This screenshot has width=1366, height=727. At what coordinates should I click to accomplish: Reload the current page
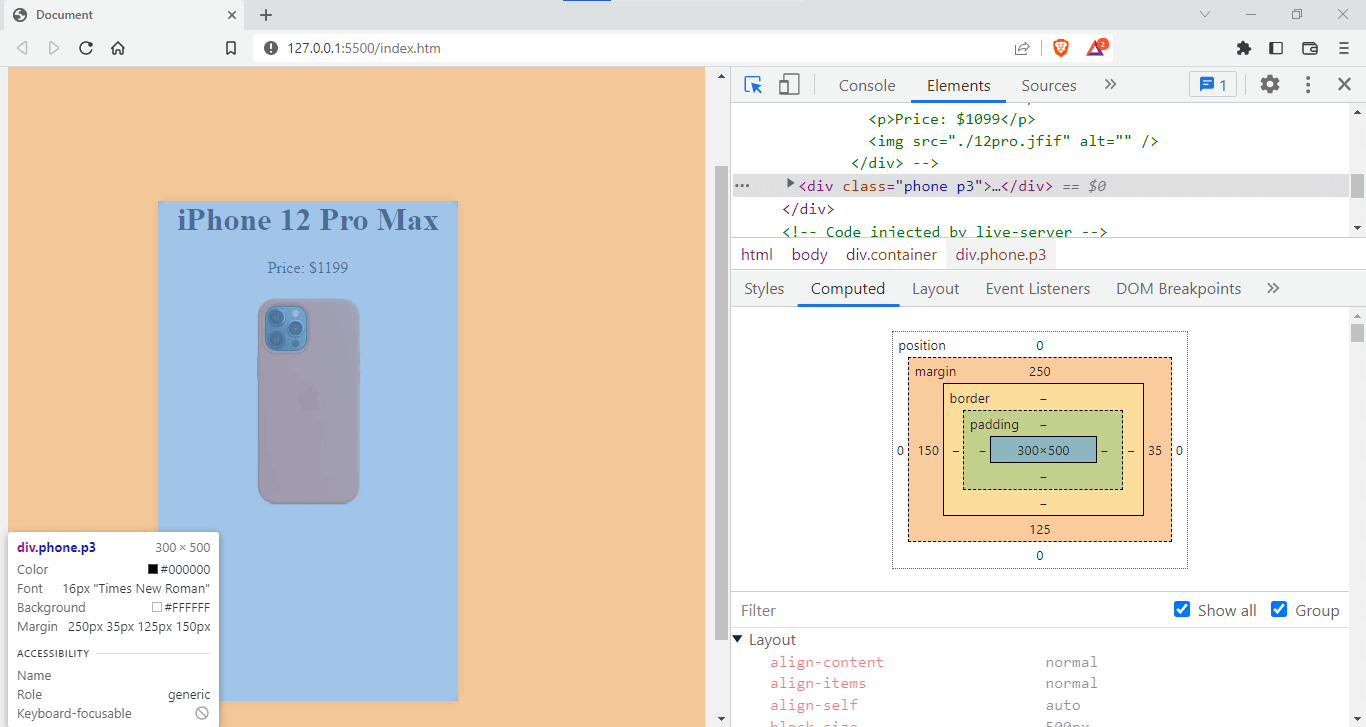86,48
